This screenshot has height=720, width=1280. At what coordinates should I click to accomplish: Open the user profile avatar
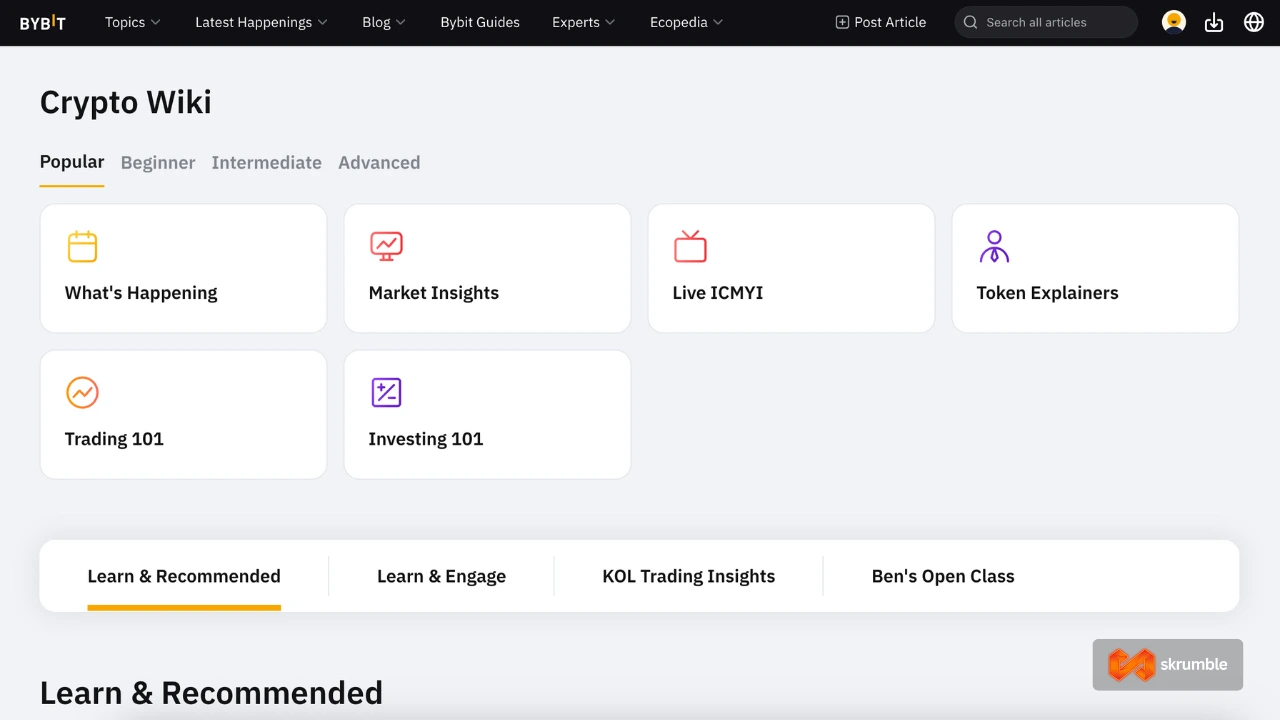coord(1174,22)
